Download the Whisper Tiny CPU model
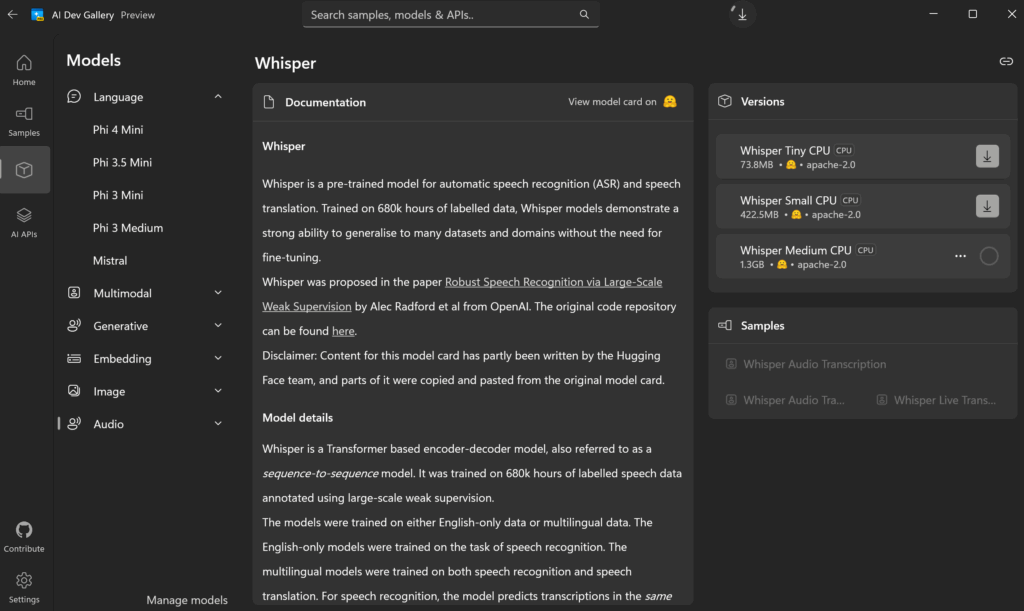 coord(987,156)
